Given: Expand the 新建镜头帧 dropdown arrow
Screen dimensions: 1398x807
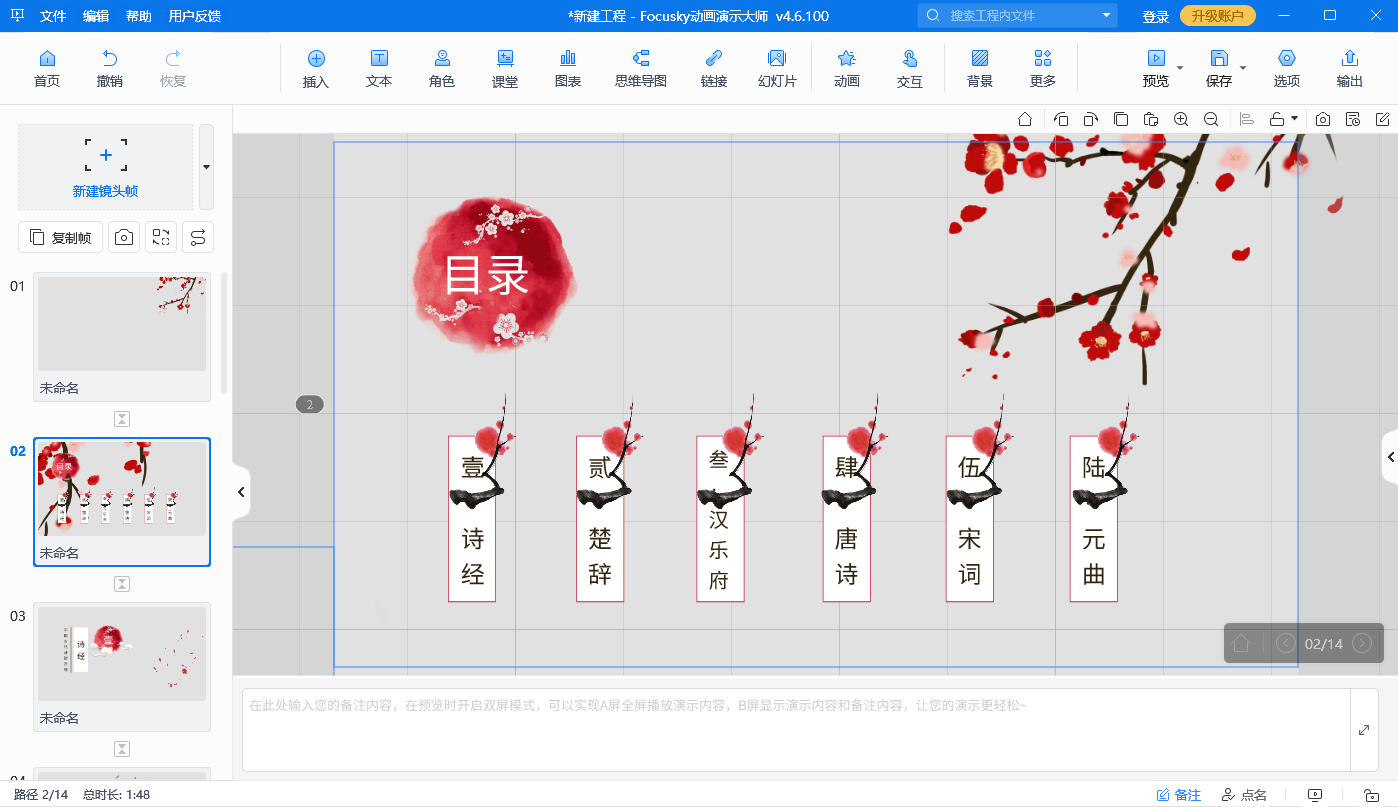Looking at the screenshot, I should coord(206,167).
